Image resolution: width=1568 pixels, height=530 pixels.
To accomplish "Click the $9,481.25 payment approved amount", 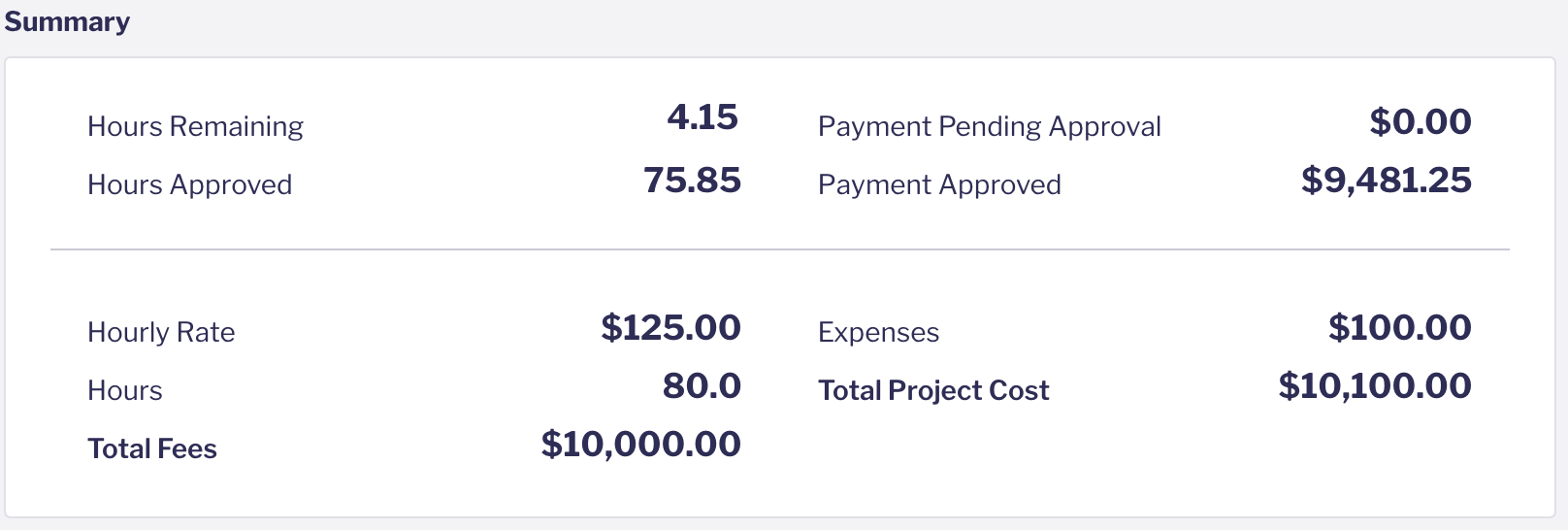I will 1386,181.
